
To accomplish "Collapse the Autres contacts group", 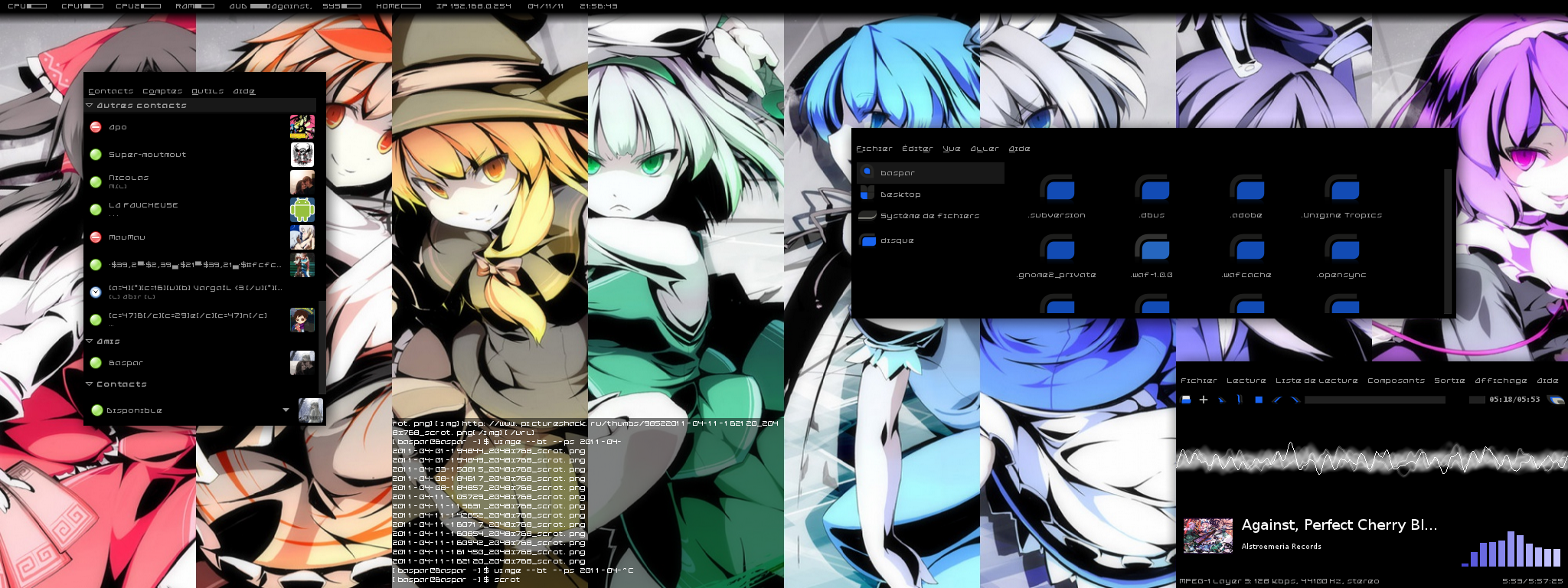I will 90,106.
